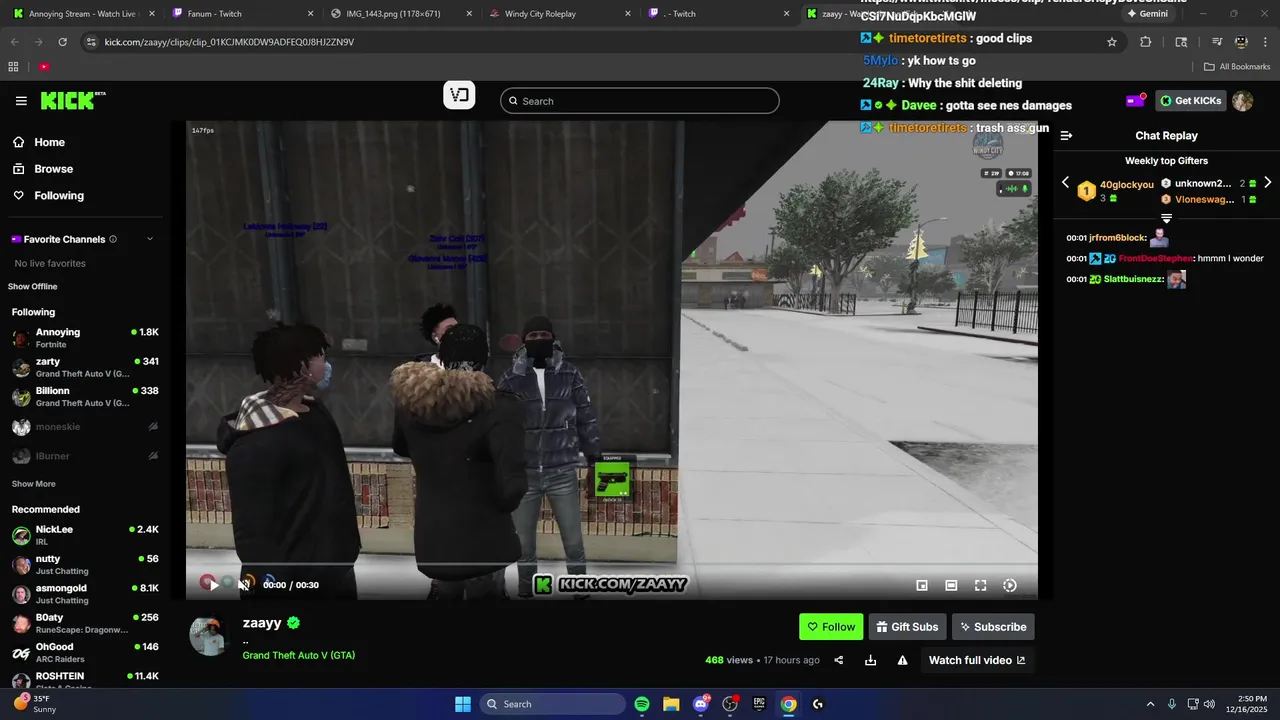Open the chat user FrontDoeStephen
Viewport: 1280px width, 720px height.
point(1155,259)
